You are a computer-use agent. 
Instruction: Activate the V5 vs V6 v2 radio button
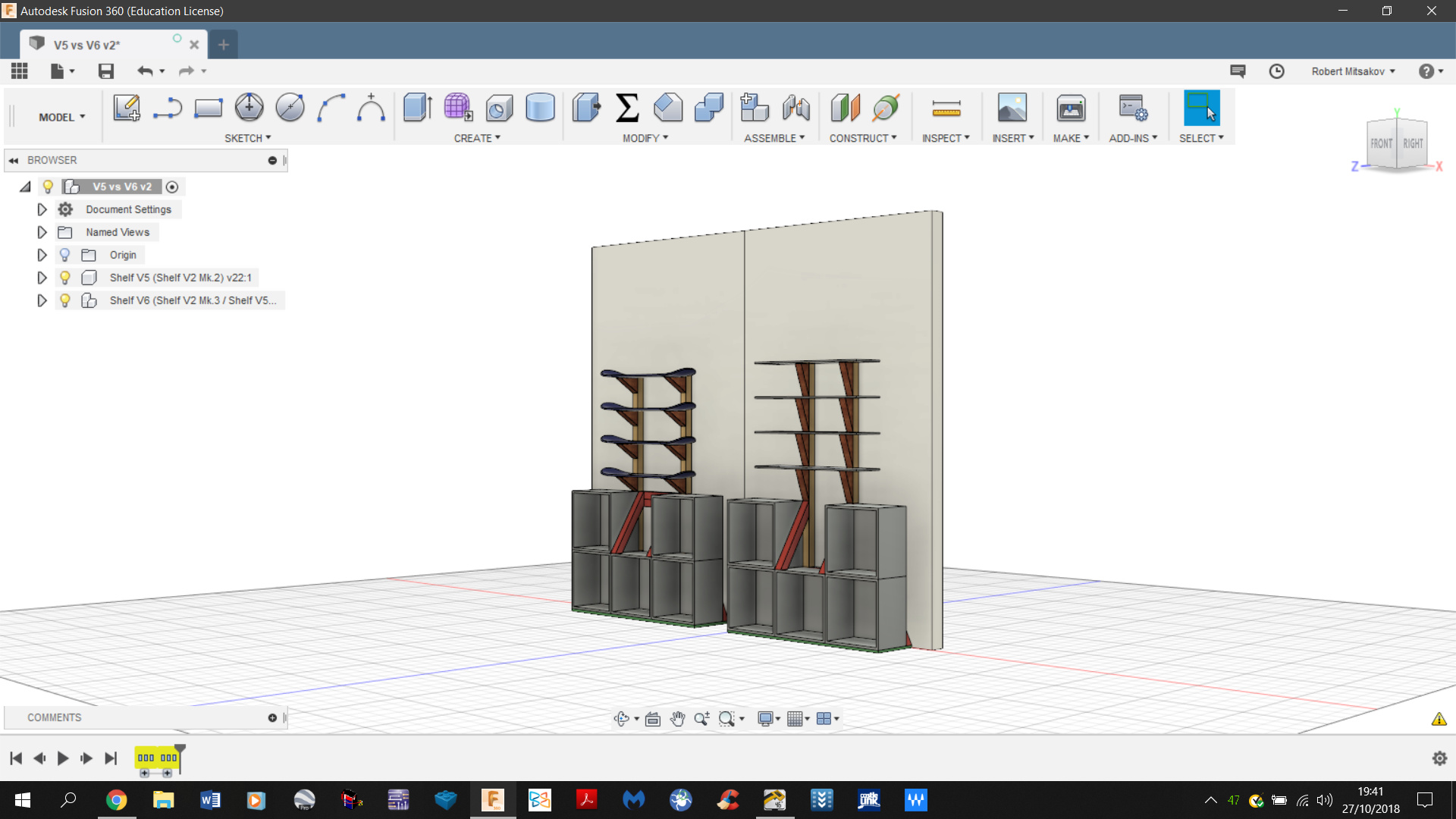[172, 187]
